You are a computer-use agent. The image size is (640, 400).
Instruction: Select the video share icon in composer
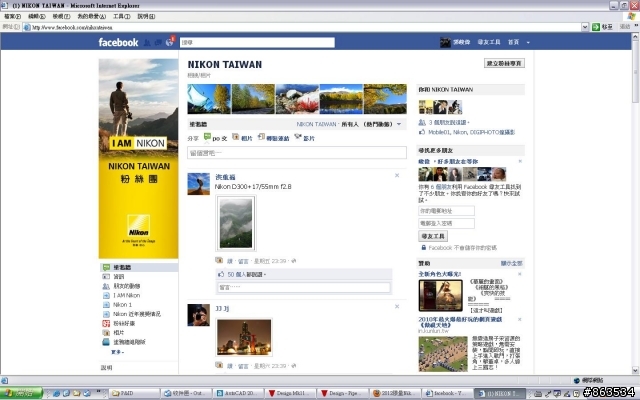[298, 137]
